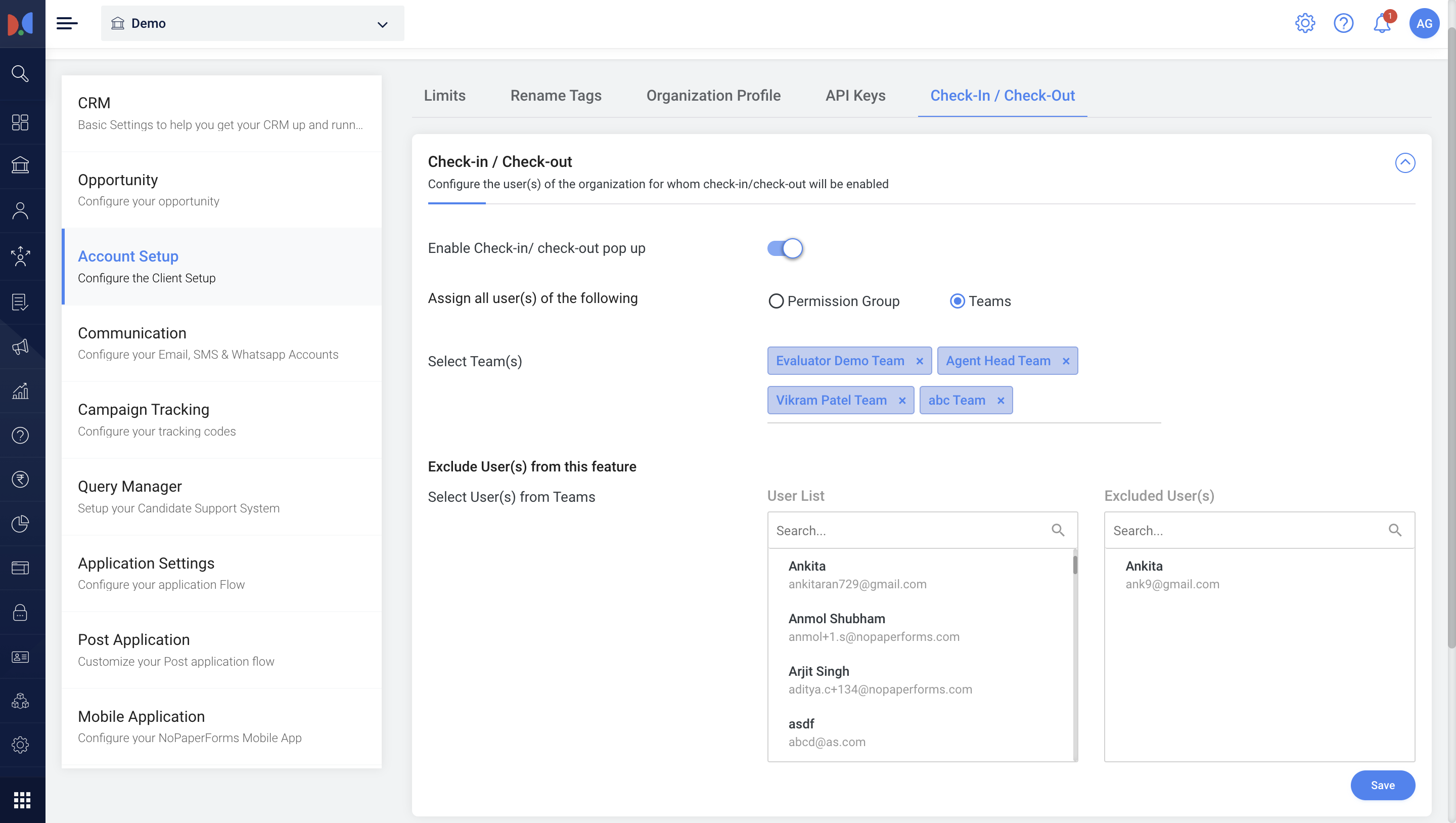Open the Opportunity settings section

click(x=221, y=190)
